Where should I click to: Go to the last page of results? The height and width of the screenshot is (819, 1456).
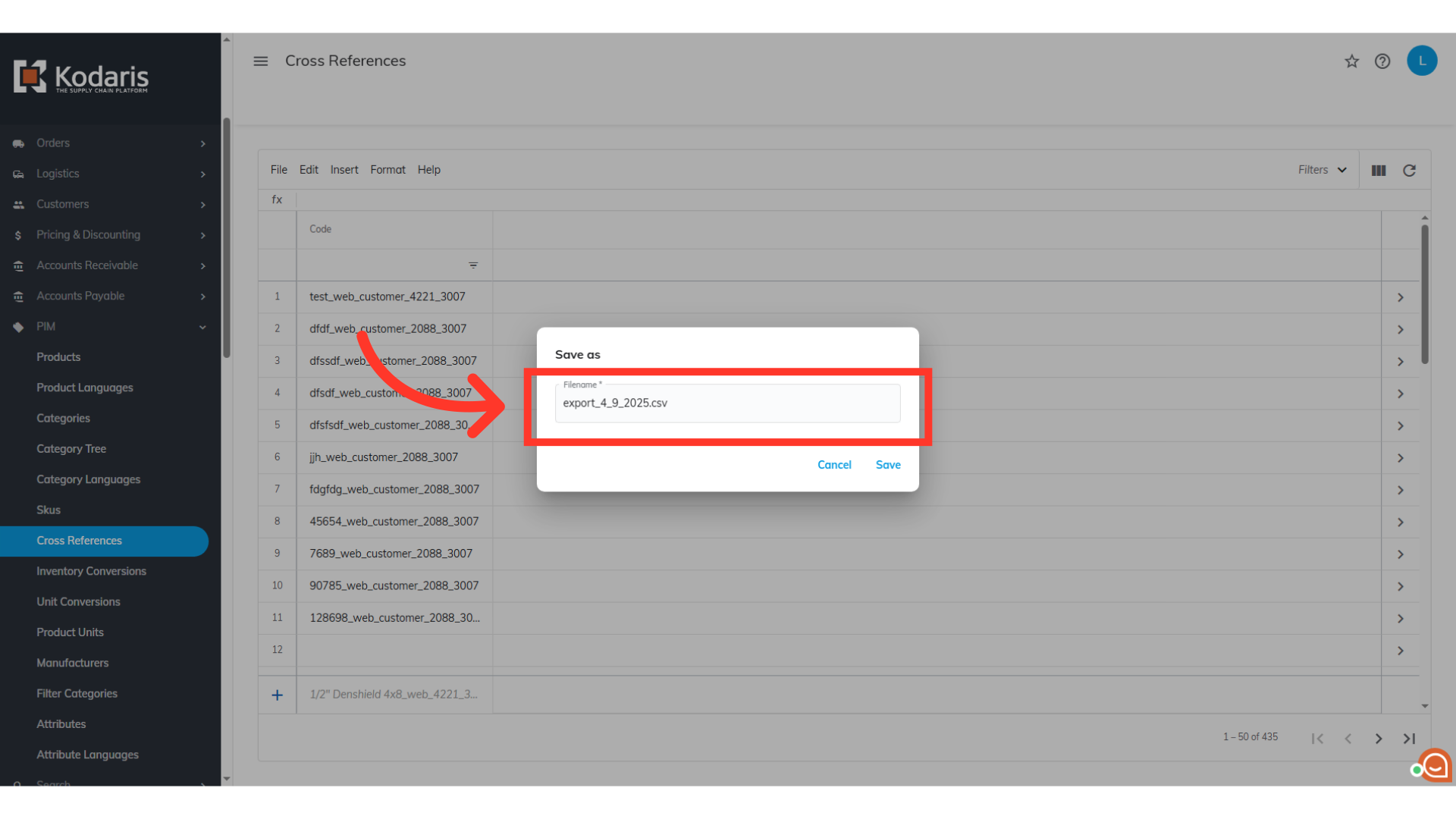coord(1409,739)
